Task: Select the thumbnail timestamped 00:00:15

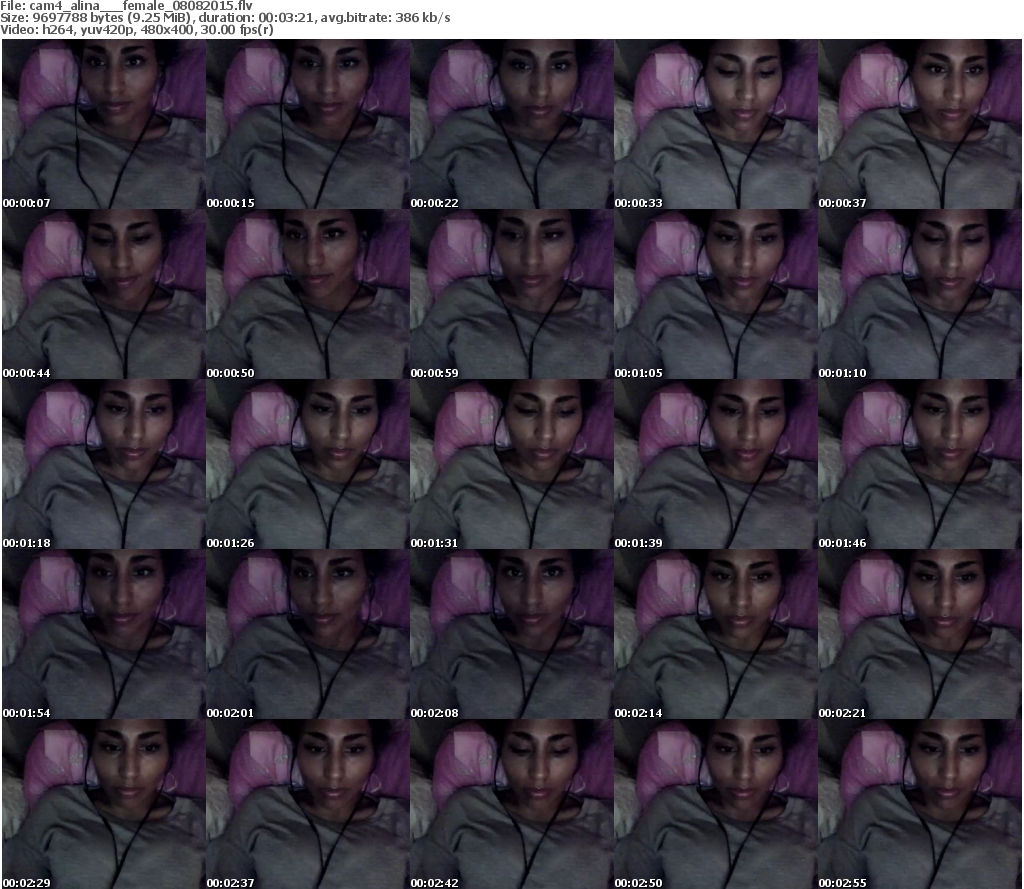Action: click(x=308, y=124)
